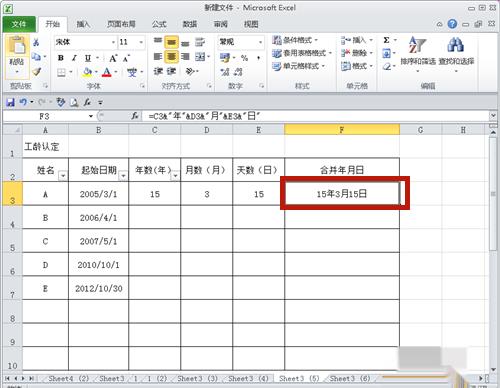Open Sort and Filter tool
This screenshot has height=388, width=500.
(418, 53)
